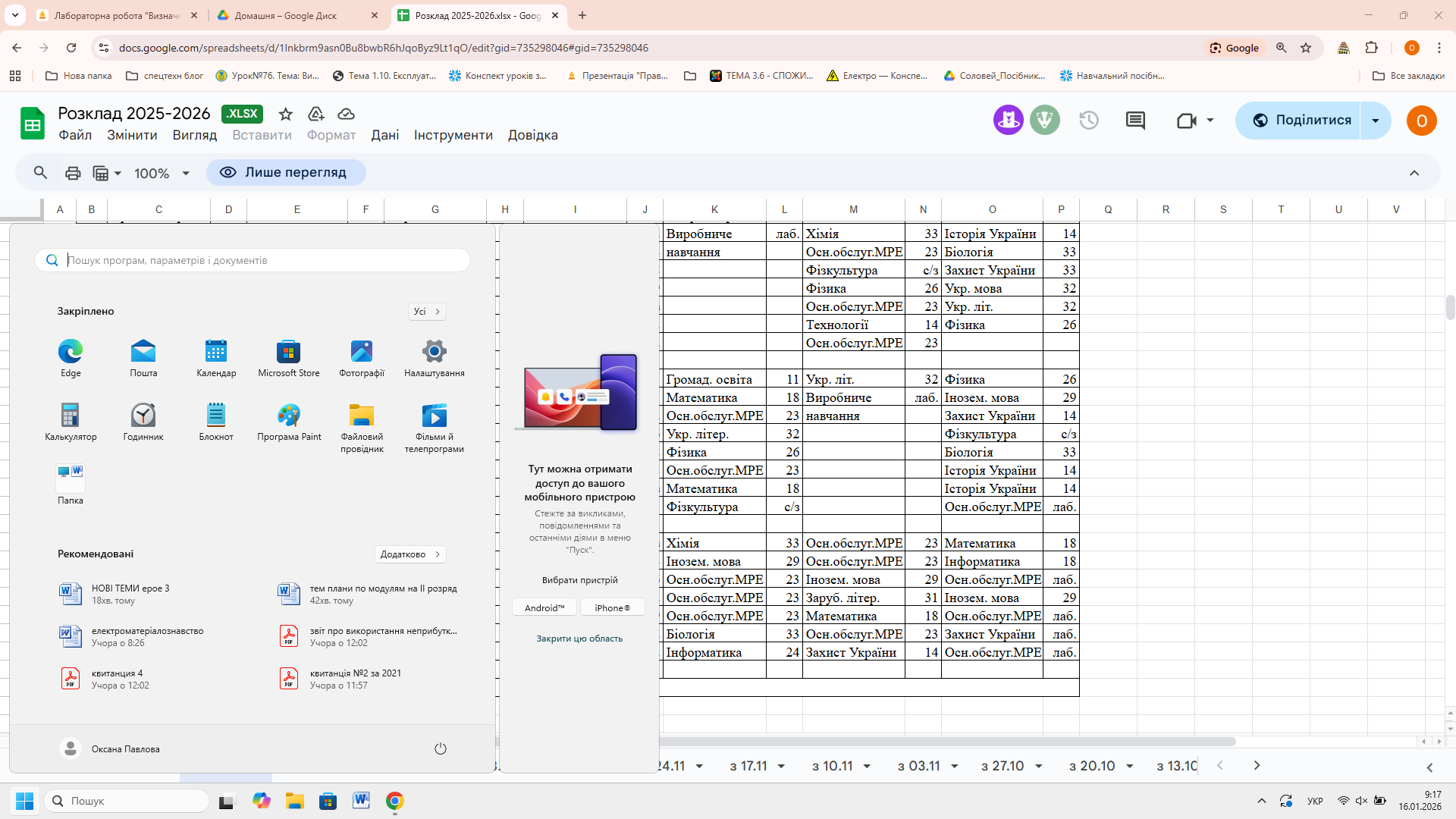Click the Закрити цю область link
The image size is (1456, 819).
point(579,639)
